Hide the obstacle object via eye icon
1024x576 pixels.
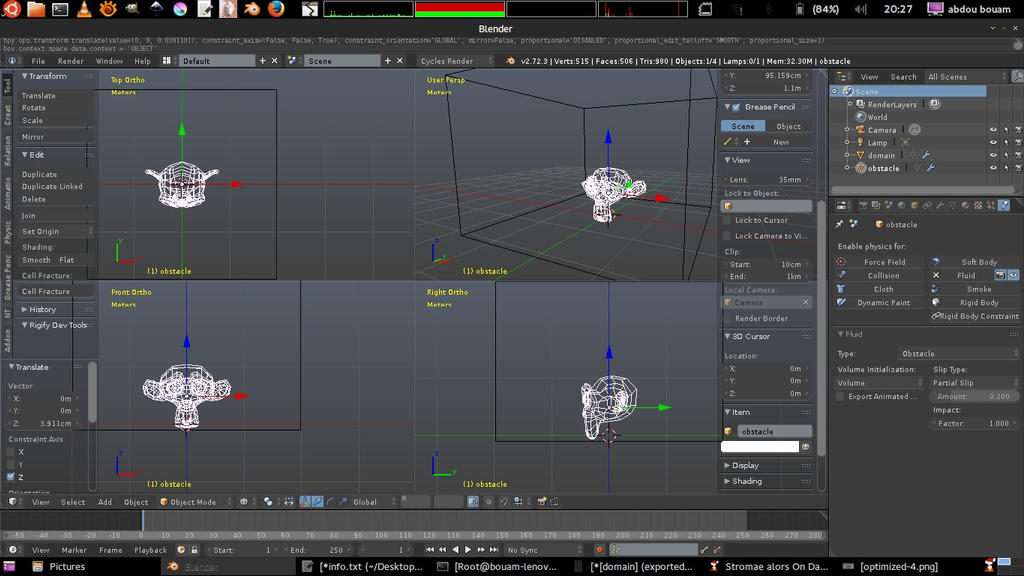point(993,168)
